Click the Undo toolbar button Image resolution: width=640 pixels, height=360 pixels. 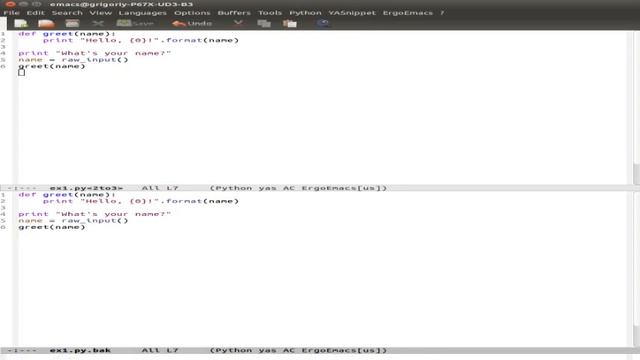pyautogui.click(x=192, y=23)
